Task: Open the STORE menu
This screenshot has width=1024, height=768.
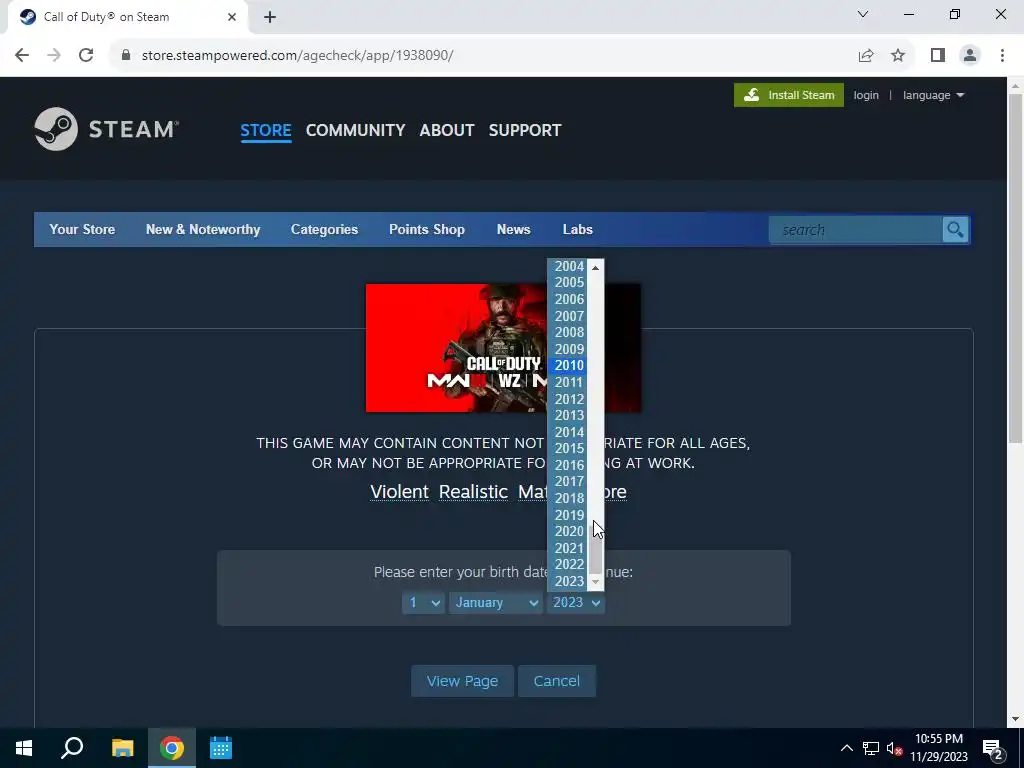Action: click(x=266, y=130)
